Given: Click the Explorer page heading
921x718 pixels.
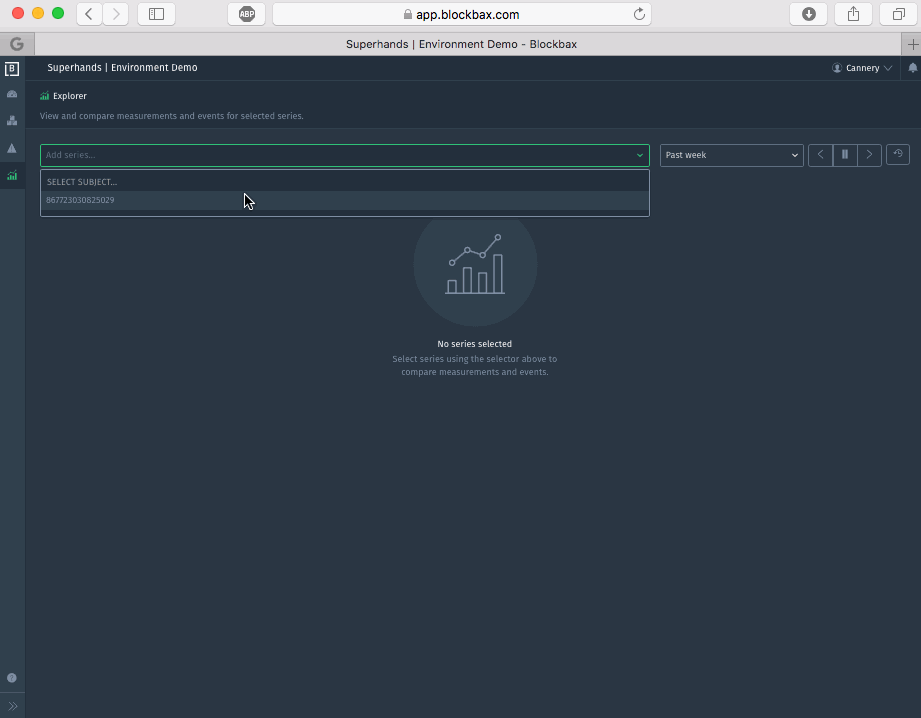Looking at the screenshot, I should click(x=69, y=96).
